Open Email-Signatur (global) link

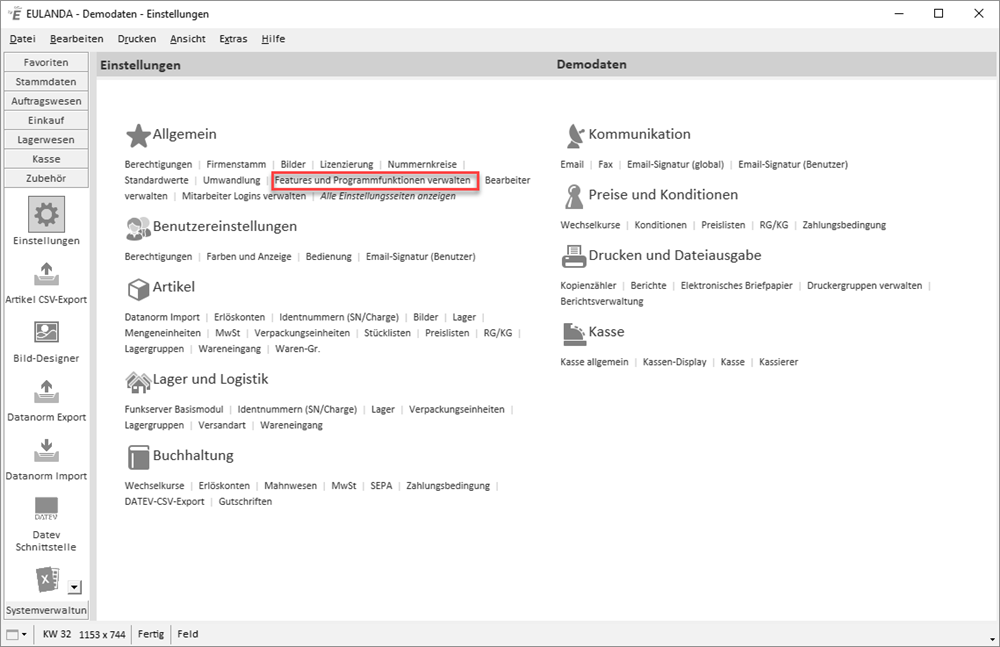click(x=675, y=165)
